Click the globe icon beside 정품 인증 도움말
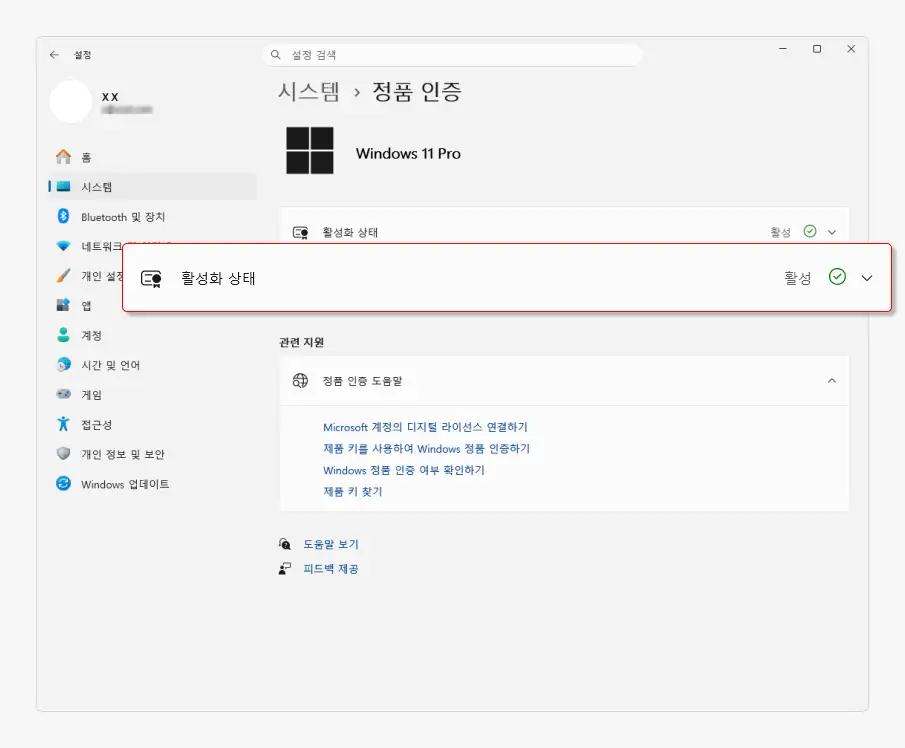Image resolution: width=905 pixels, height=748 pixels. (x=300, y=381)
